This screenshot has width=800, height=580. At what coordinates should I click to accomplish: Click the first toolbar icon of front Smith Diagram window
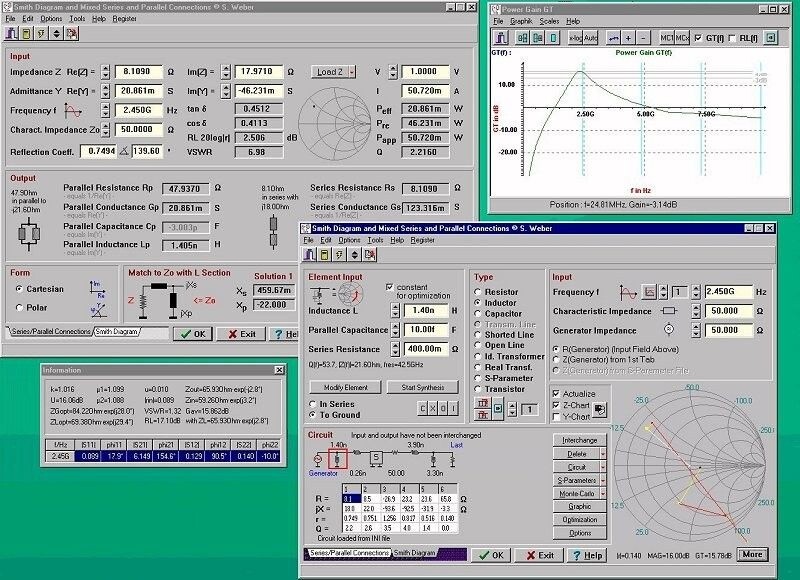click(x=309, y=254)
